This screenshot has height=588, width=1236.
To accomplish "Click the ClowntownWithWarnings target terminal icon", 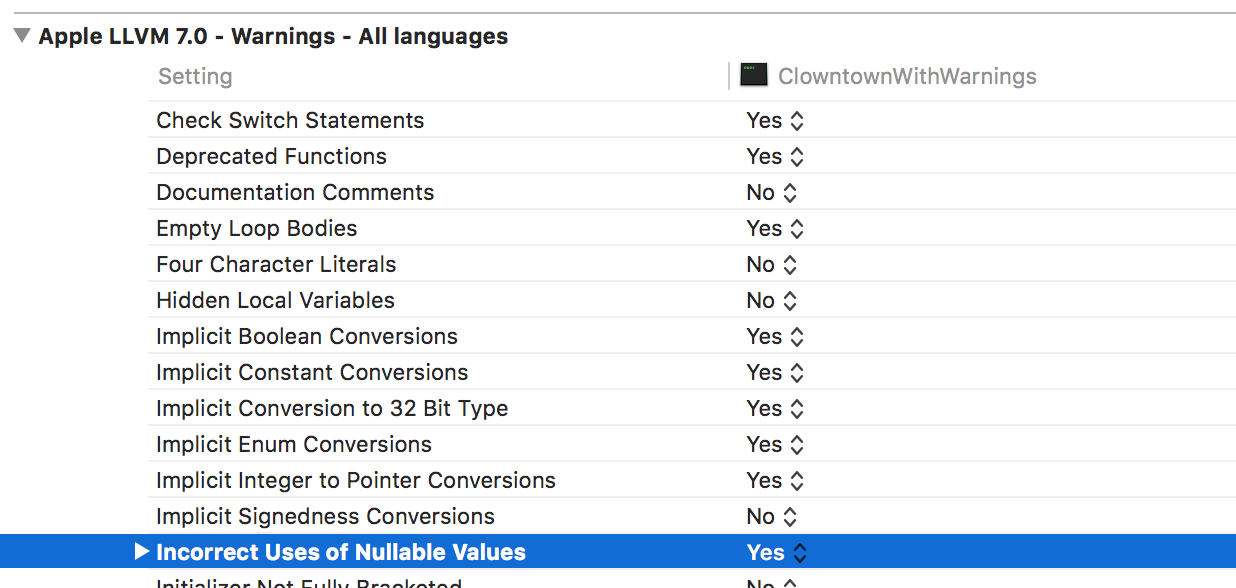I will pyautogui.click(x=754, y=75).
